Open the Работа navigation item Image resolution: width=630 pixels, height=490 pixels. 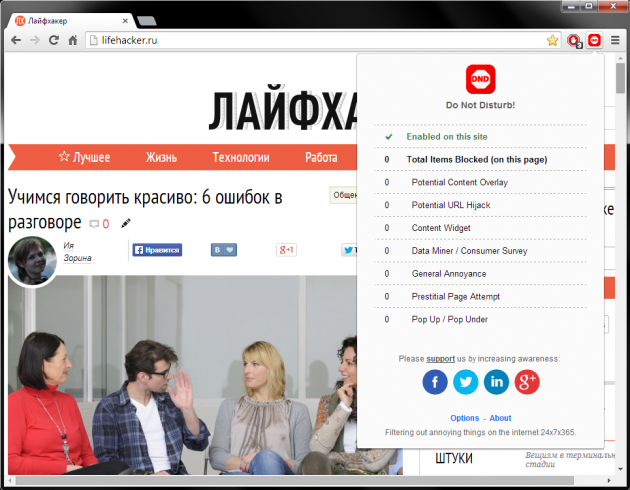tap(321, 157)
